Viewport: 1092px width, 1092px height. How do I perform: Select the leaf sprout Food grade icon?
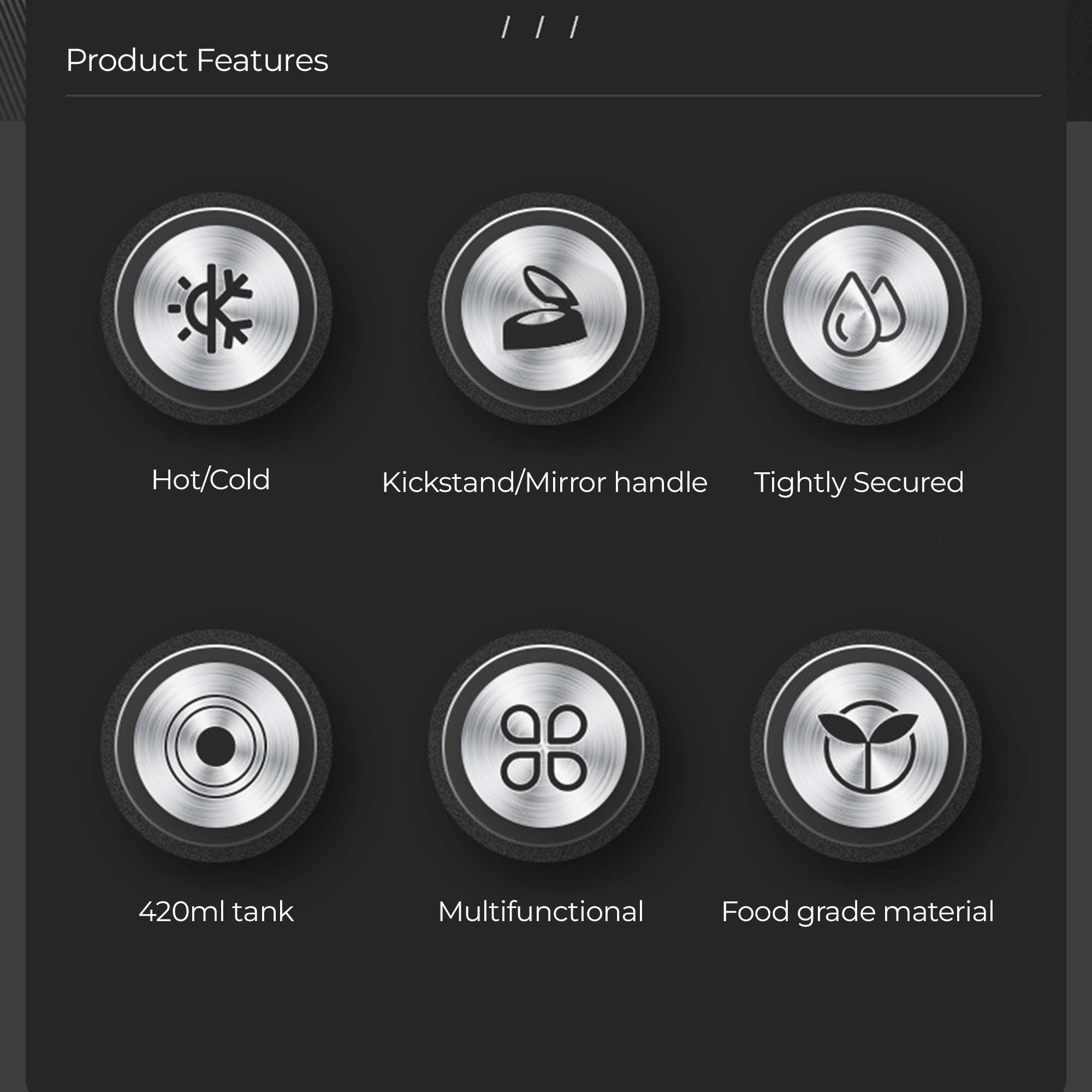tap(868, 746)
